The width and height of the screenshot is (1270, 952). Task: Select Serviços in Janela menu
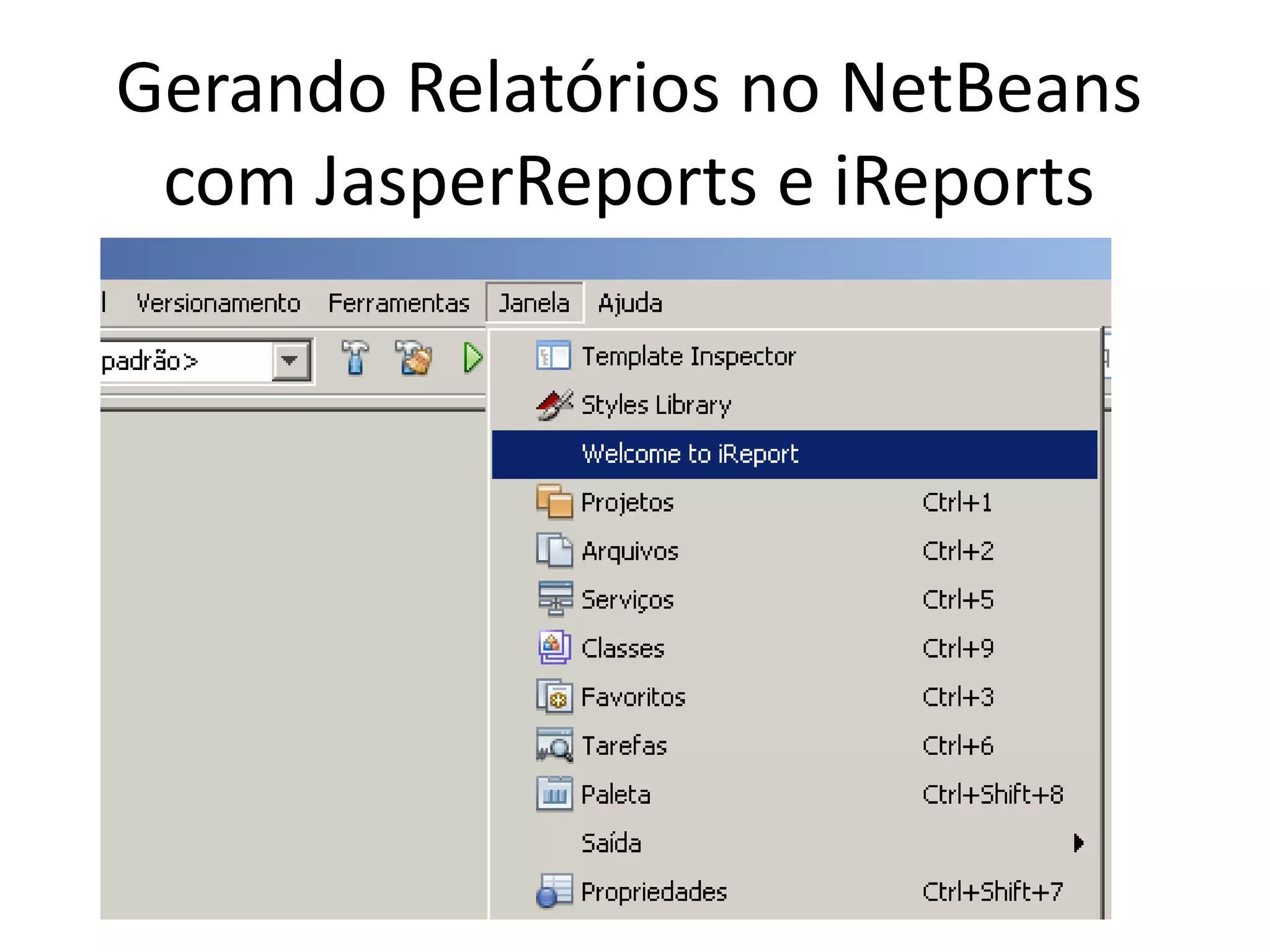coord(794,599)
